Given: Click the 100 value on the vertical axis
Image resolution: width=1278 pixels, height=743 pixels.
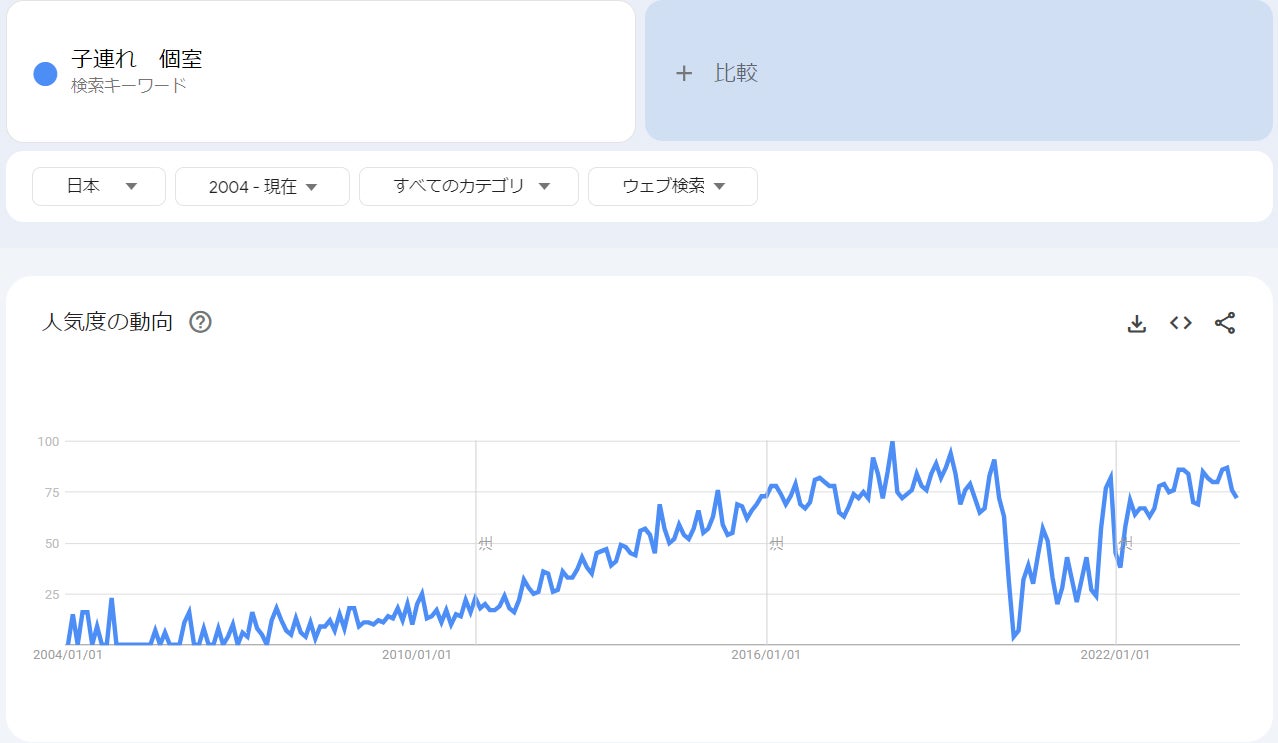Looking at the screenshot, I should point(49,441).
